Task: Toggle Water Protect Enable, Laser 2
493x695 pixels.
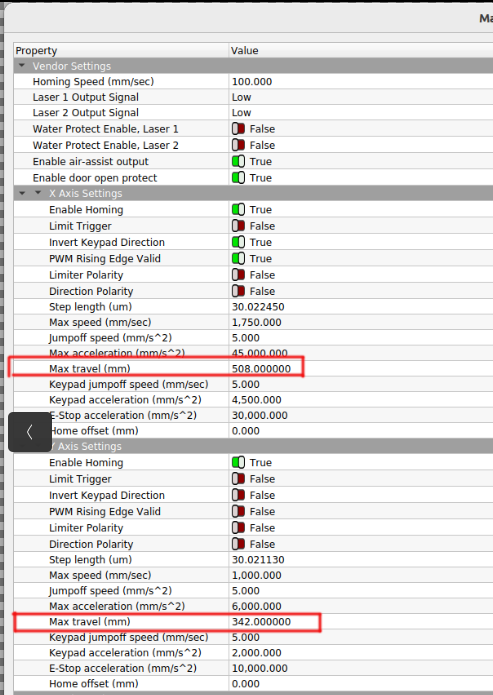Action: point(239,145)
